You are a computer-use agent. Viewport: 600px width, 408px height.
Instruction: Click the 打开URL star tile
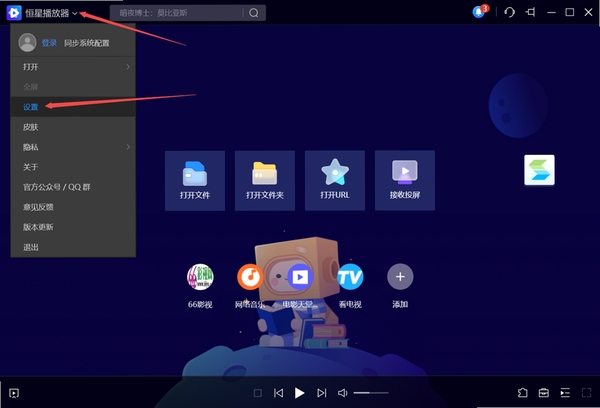[x=335, y=180]
